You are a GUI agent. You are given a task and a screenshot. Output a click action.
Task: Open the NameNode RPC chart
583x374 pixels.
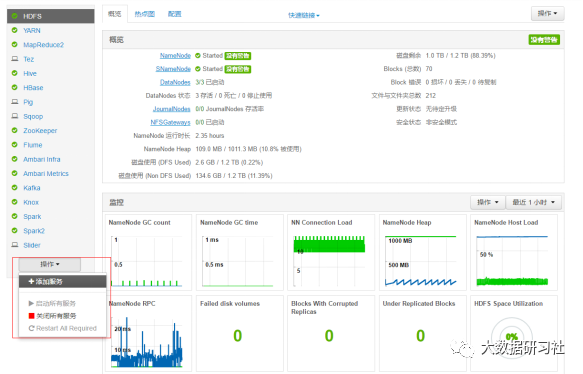148,333
